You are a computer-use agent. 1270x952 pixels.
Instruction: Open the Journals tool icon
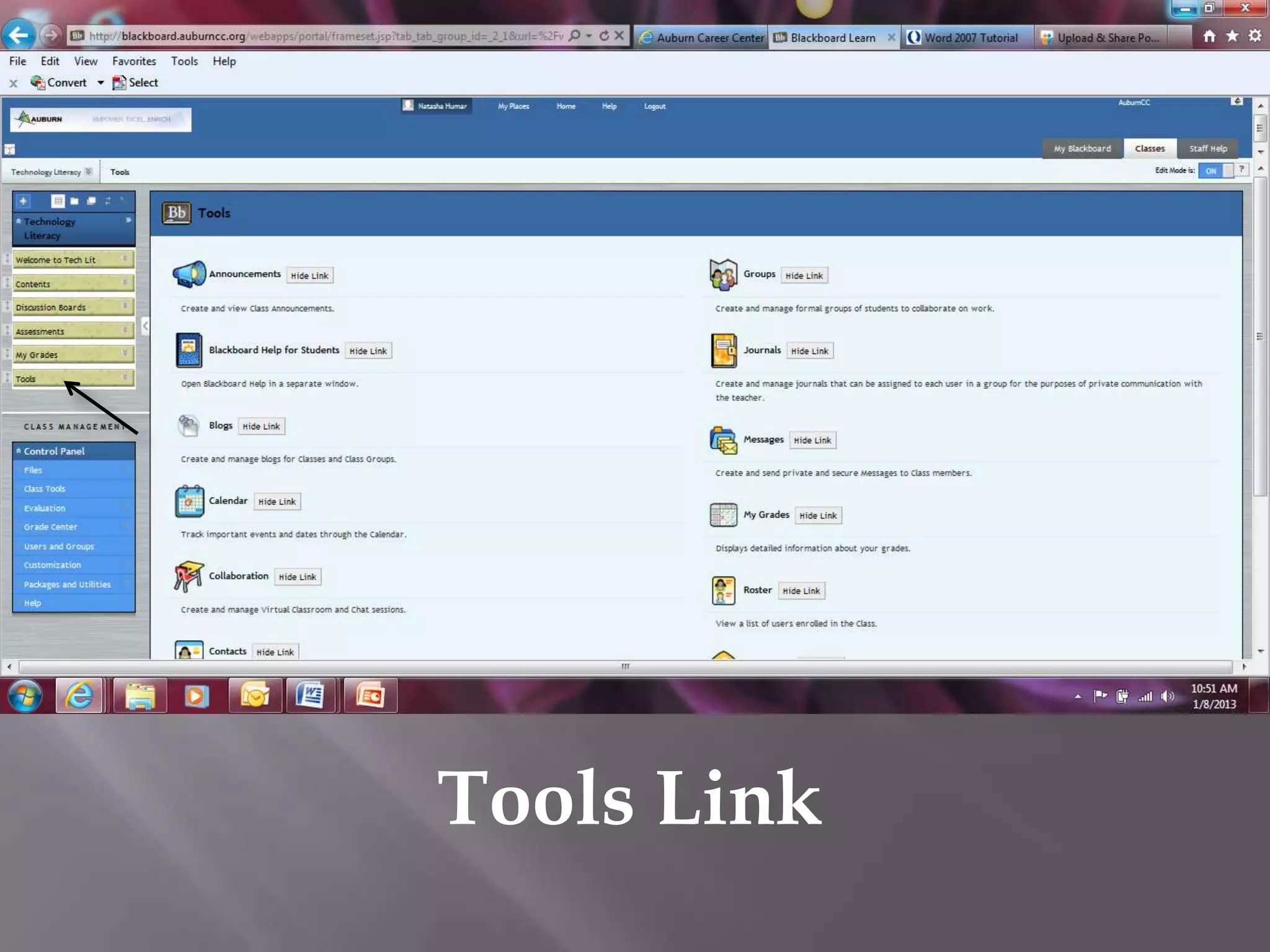coord(724,350)
